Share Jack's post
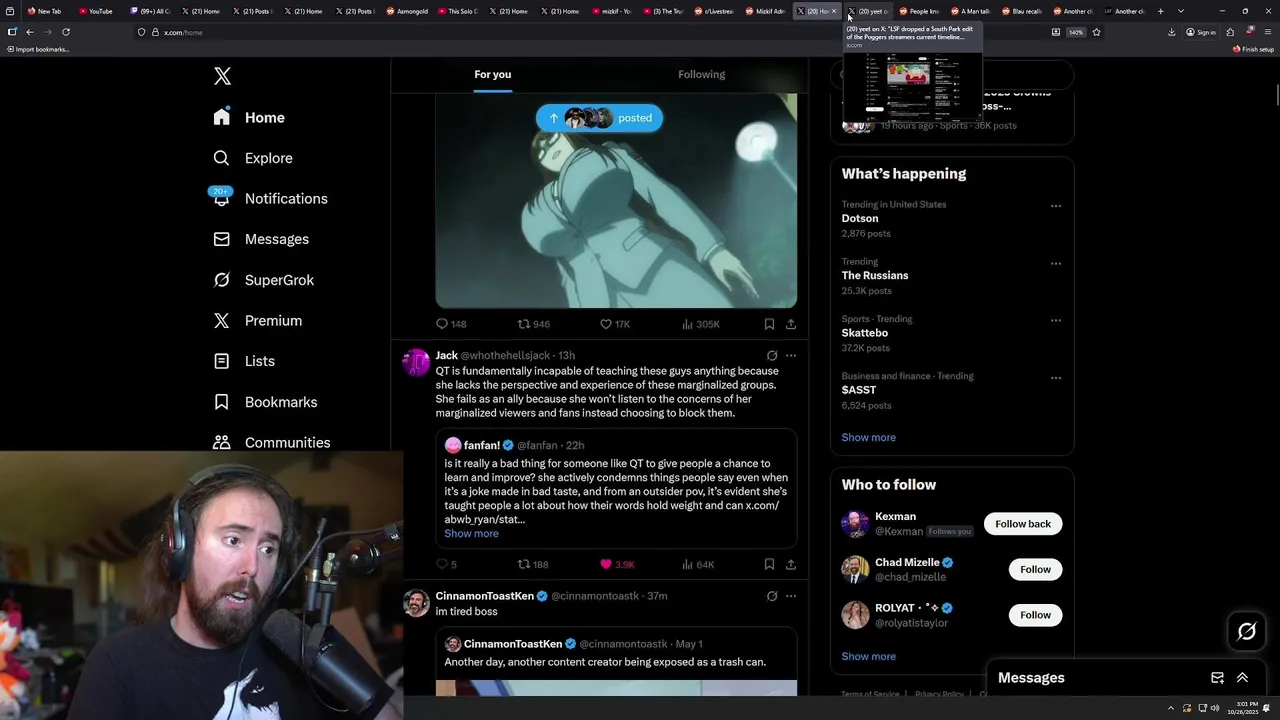 pyautogui.click(x=791, y=564)
